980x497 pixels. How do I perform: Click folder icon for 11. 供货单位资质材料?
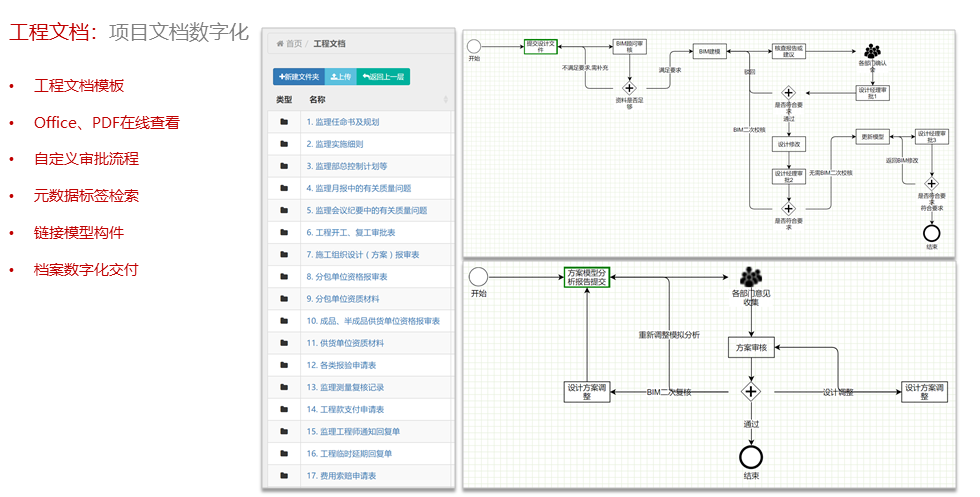(284, 343)
